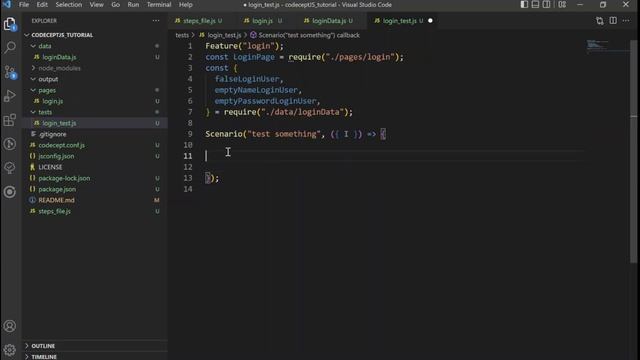Open the Source Control view
The width and height of the screenshot is (640, 360).
[10, 72]
